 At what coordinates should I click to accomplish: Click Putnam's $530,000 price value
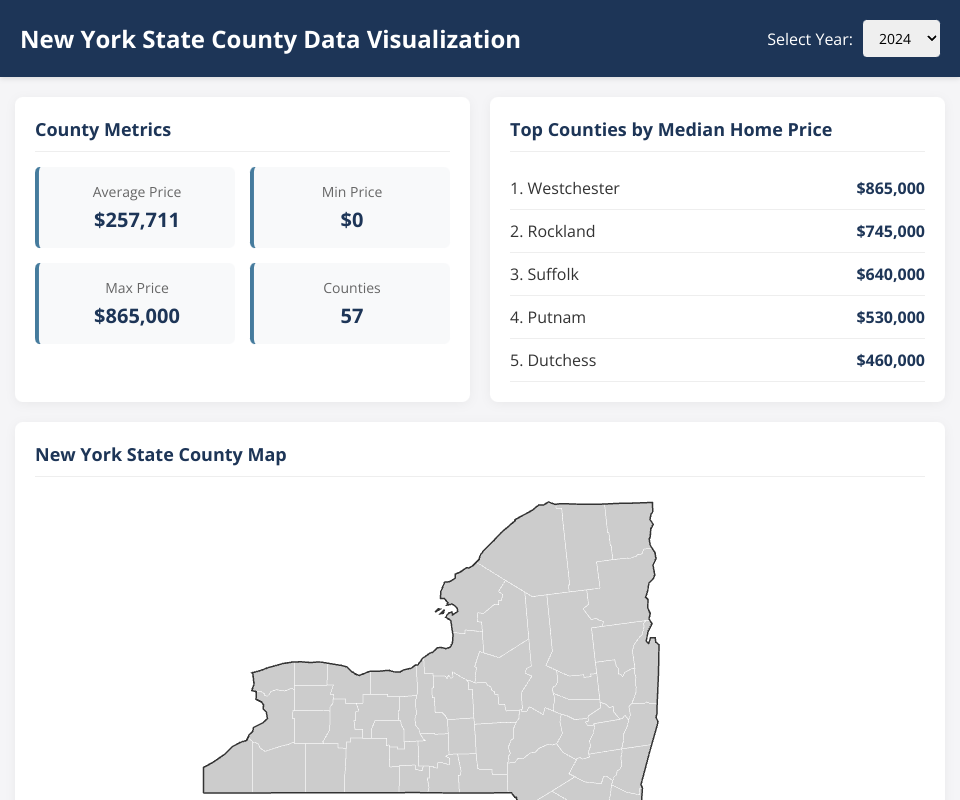click(890, 317)
